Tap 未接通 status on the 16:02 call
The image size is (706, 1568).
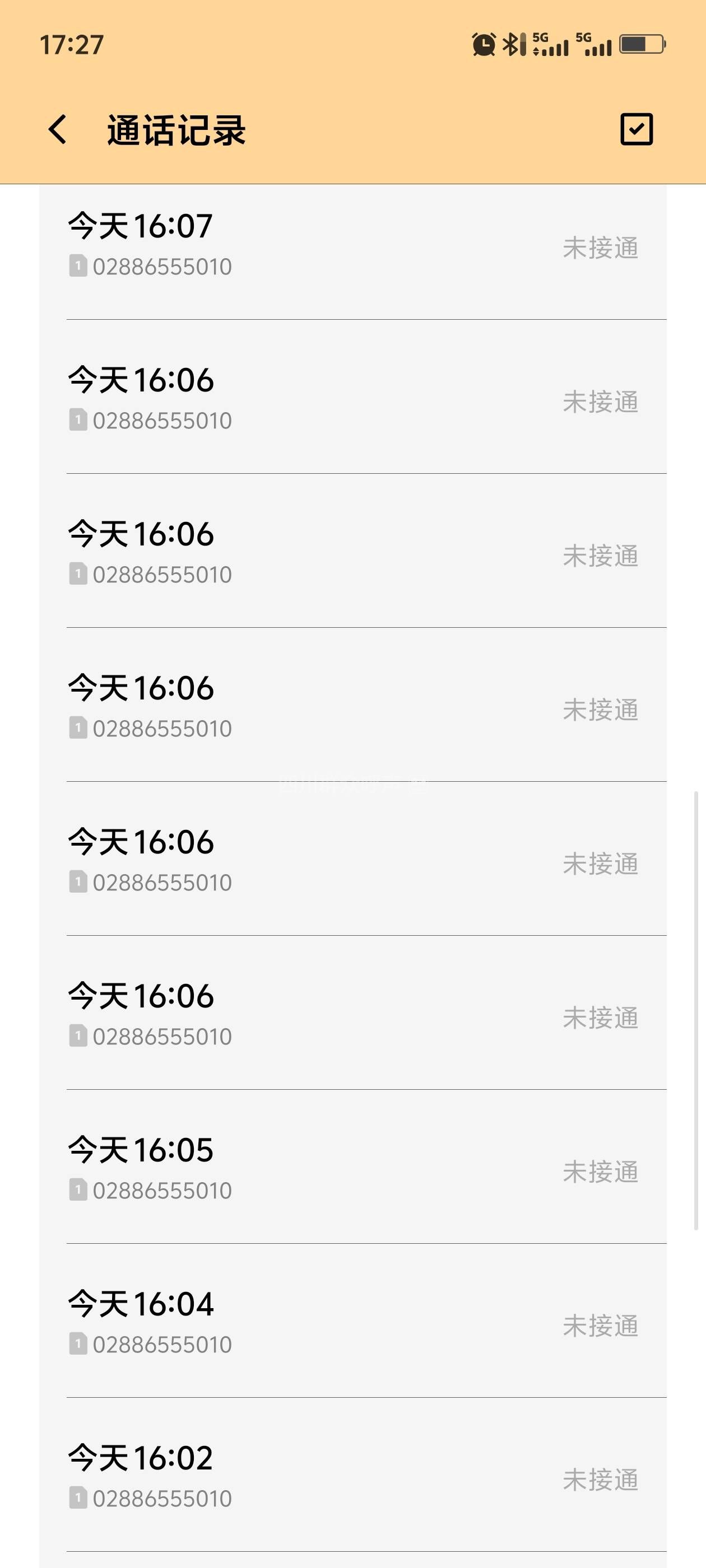[x=600, y=1480]
